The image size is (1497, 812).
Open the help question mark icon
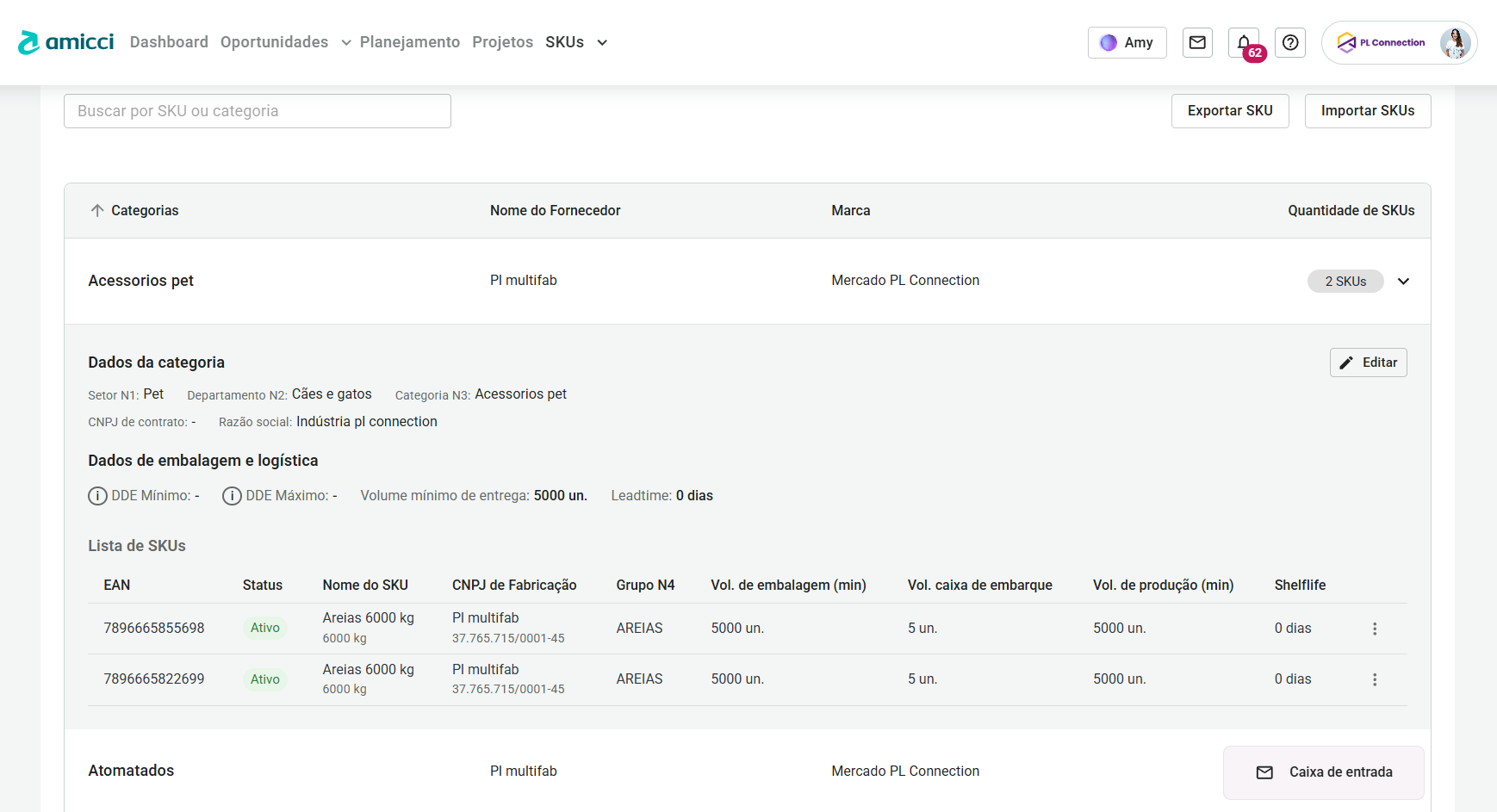pos(1290,42)
